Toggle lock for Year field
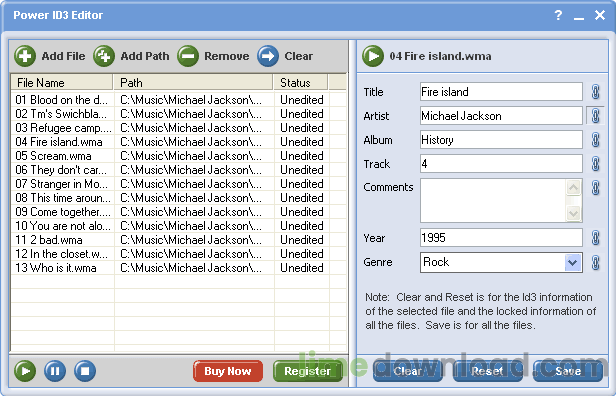Viewport: 616px width, 396px height. point(596,238)
